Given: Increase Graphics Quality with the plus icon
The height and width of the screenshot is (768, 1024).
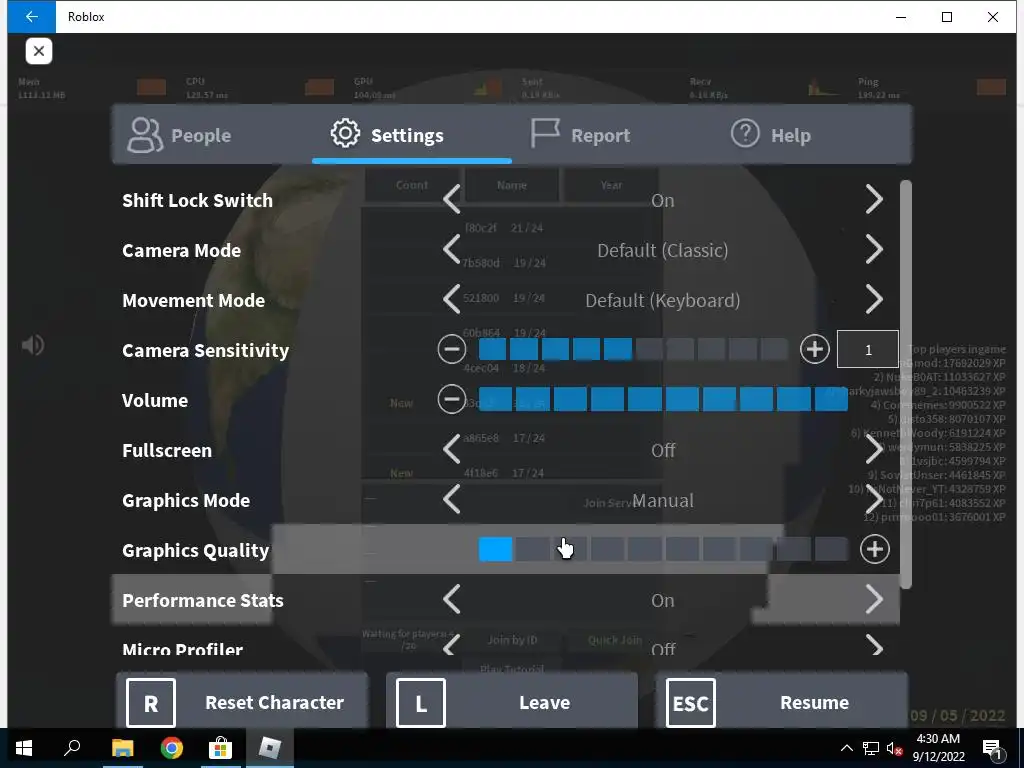Looking at the screenshot, I should point(874,549).
